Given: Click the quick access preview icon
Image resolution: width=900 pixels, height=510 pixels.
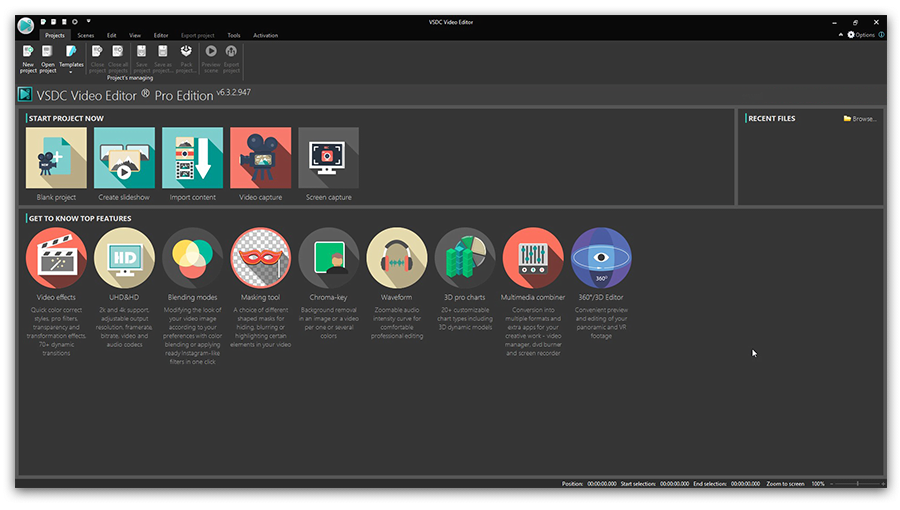Looking at the screenshot, I should coord(75,22).
